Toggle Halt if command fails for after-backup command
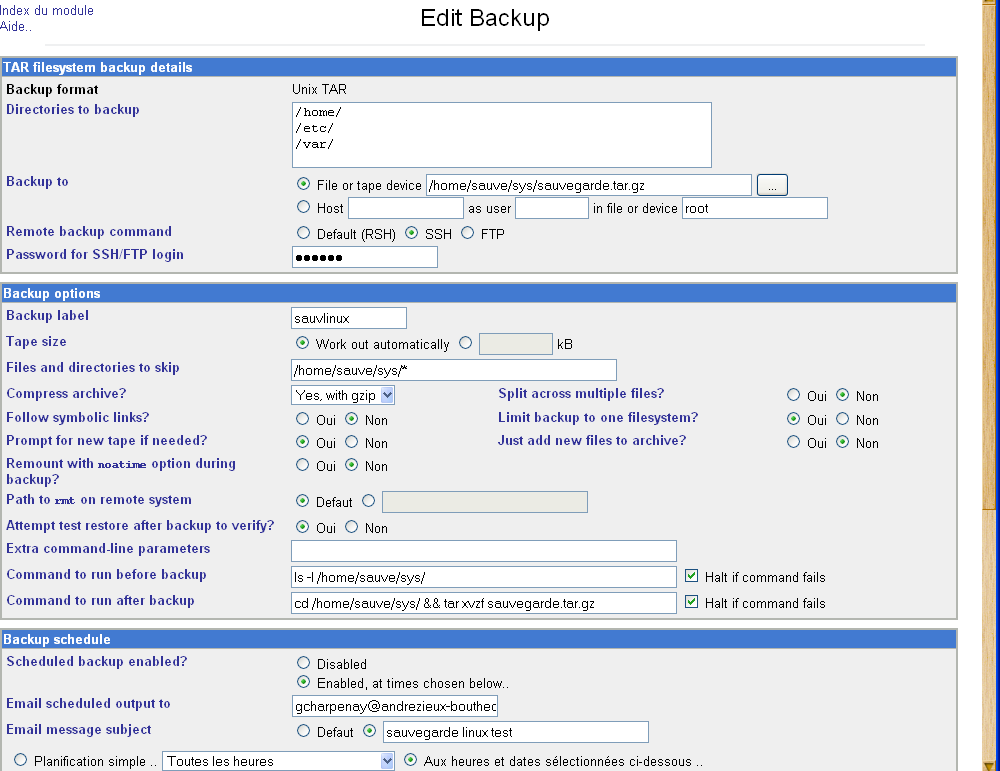The width and height of the screenshot is (1000, 771). (691, 603)
